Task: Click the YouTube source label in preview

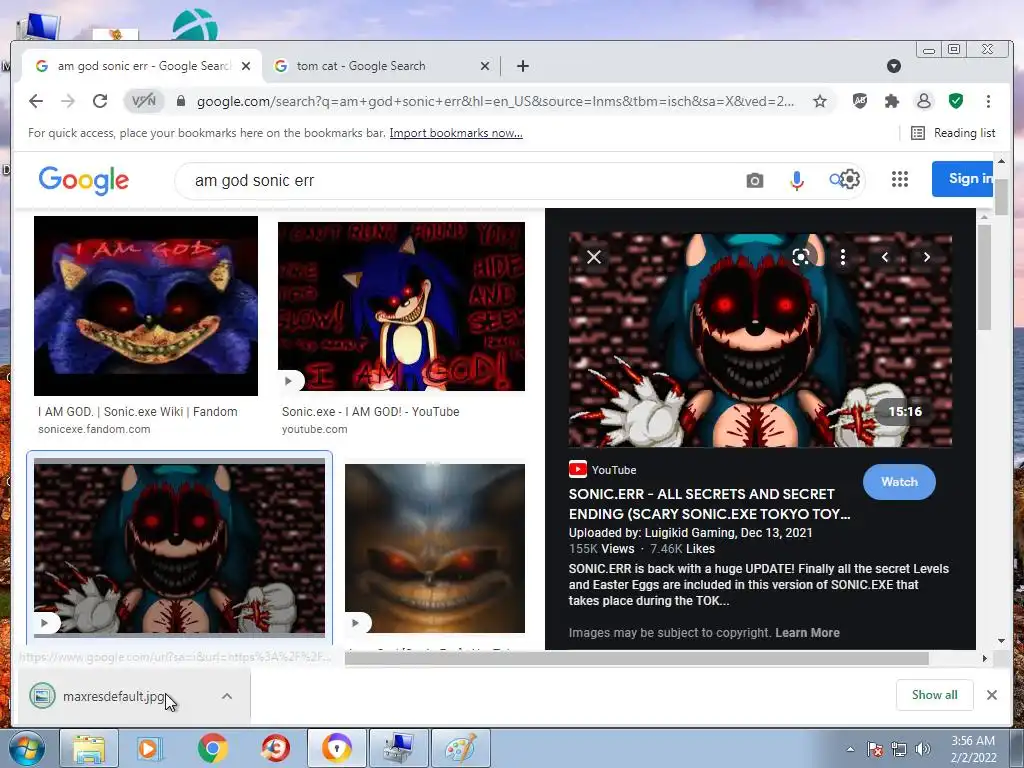Action: [x=603, y=470]
